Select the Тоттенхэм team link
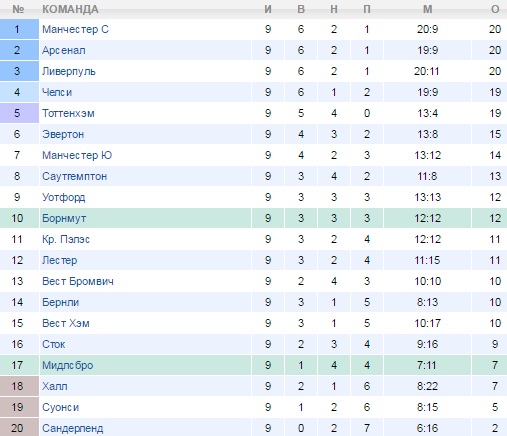 coord(68,113)
